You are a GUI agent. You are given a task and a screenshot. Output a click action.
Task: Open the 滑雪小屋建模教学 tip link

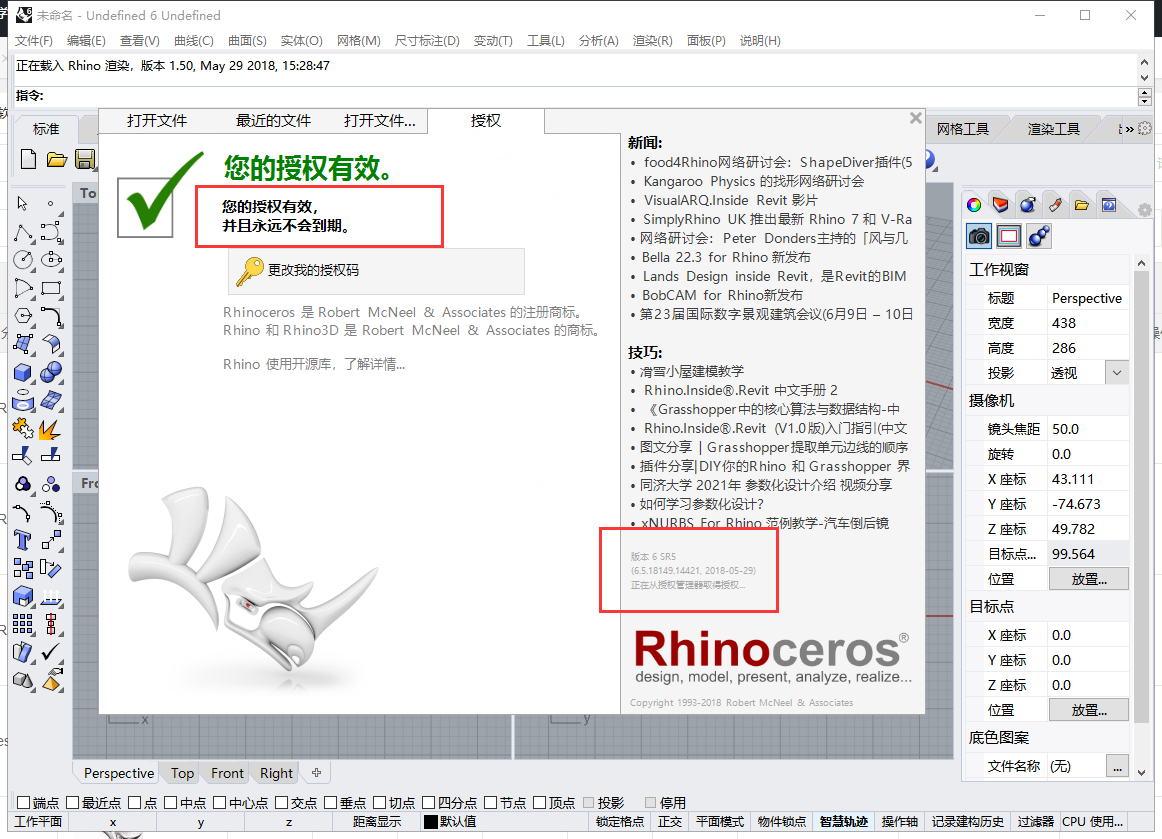pos(691,371)
